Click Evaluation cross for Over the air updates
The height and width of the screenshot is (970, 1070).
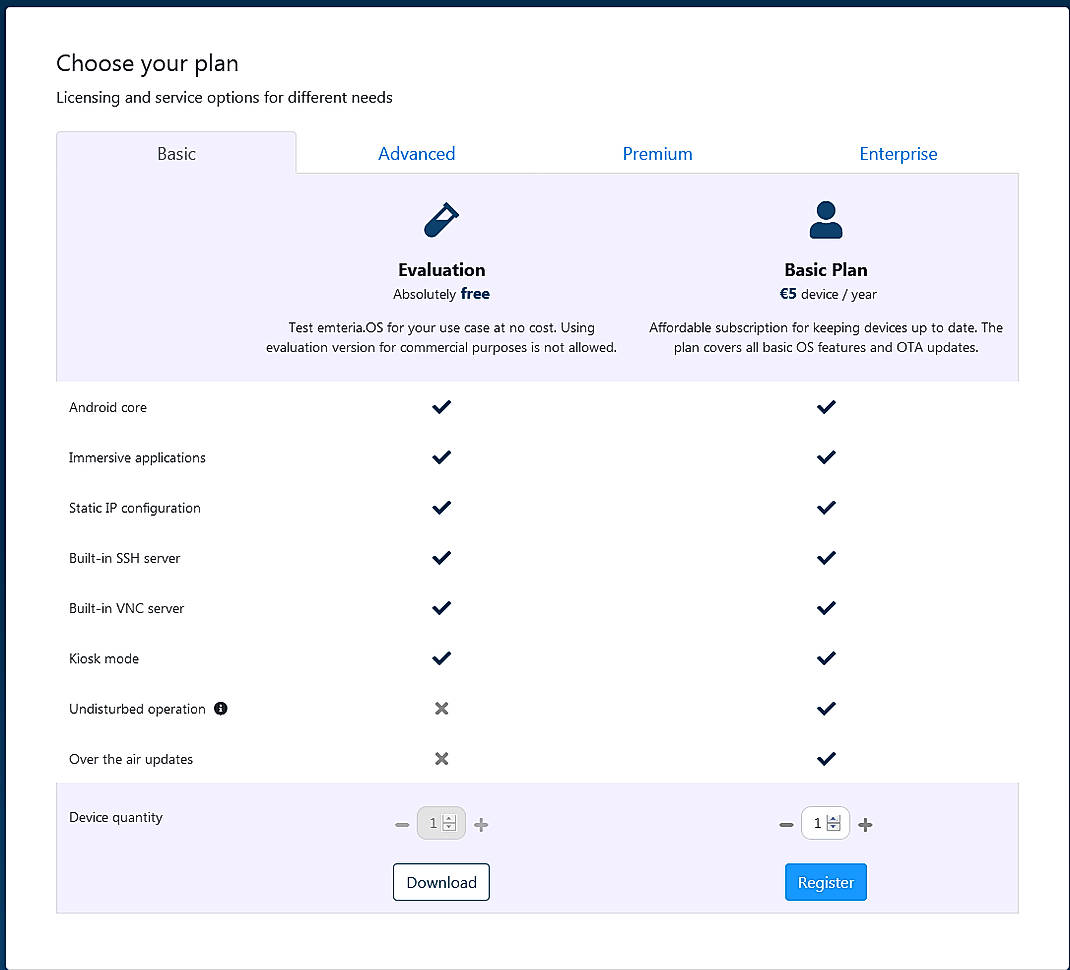(442, 758)
